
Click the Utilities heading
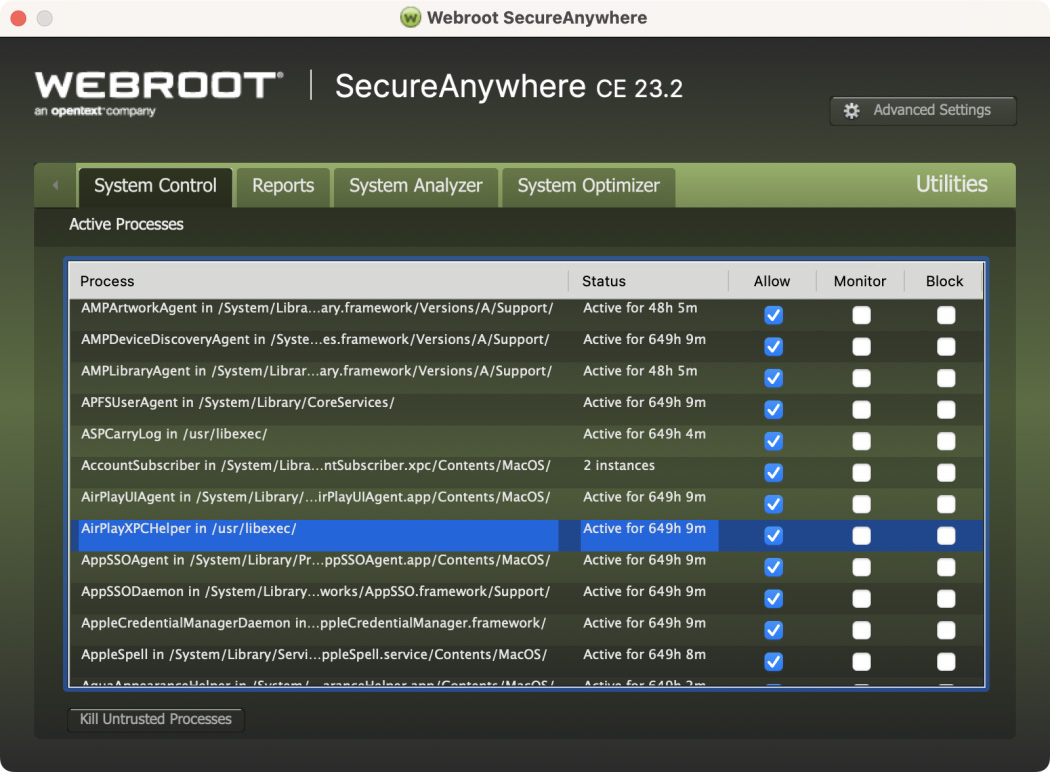pos(952,184)
